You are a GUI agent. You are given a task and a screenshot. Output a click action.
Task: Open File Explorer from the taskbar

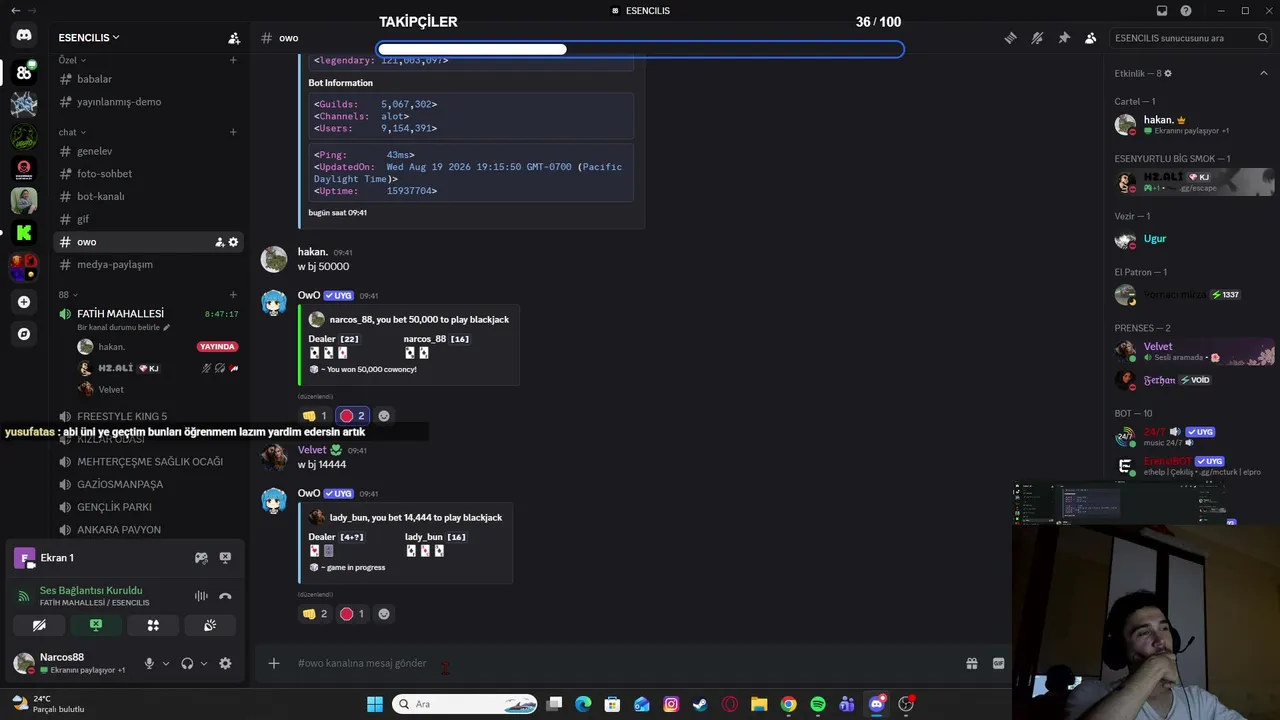pos(759,704)
